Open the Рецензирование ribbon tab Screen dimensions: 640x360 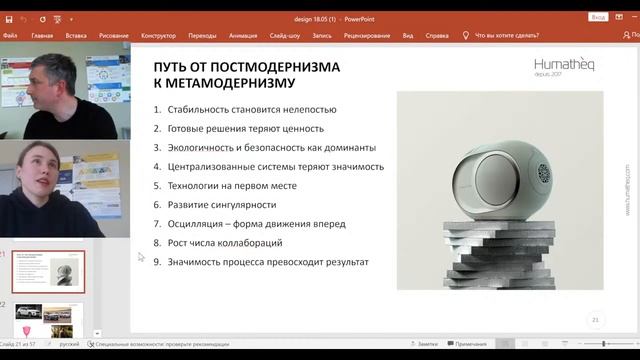(367, 36)
